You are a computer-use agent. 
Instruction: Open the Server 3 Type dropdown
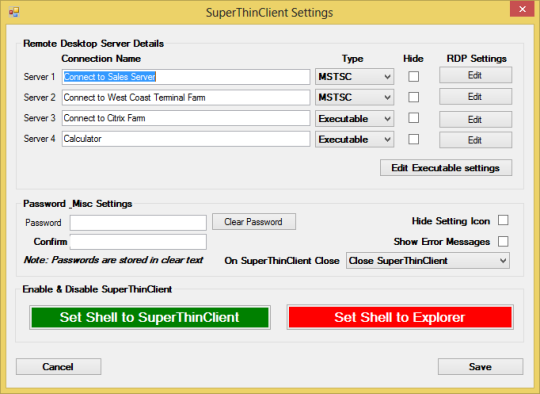point(354,119)
